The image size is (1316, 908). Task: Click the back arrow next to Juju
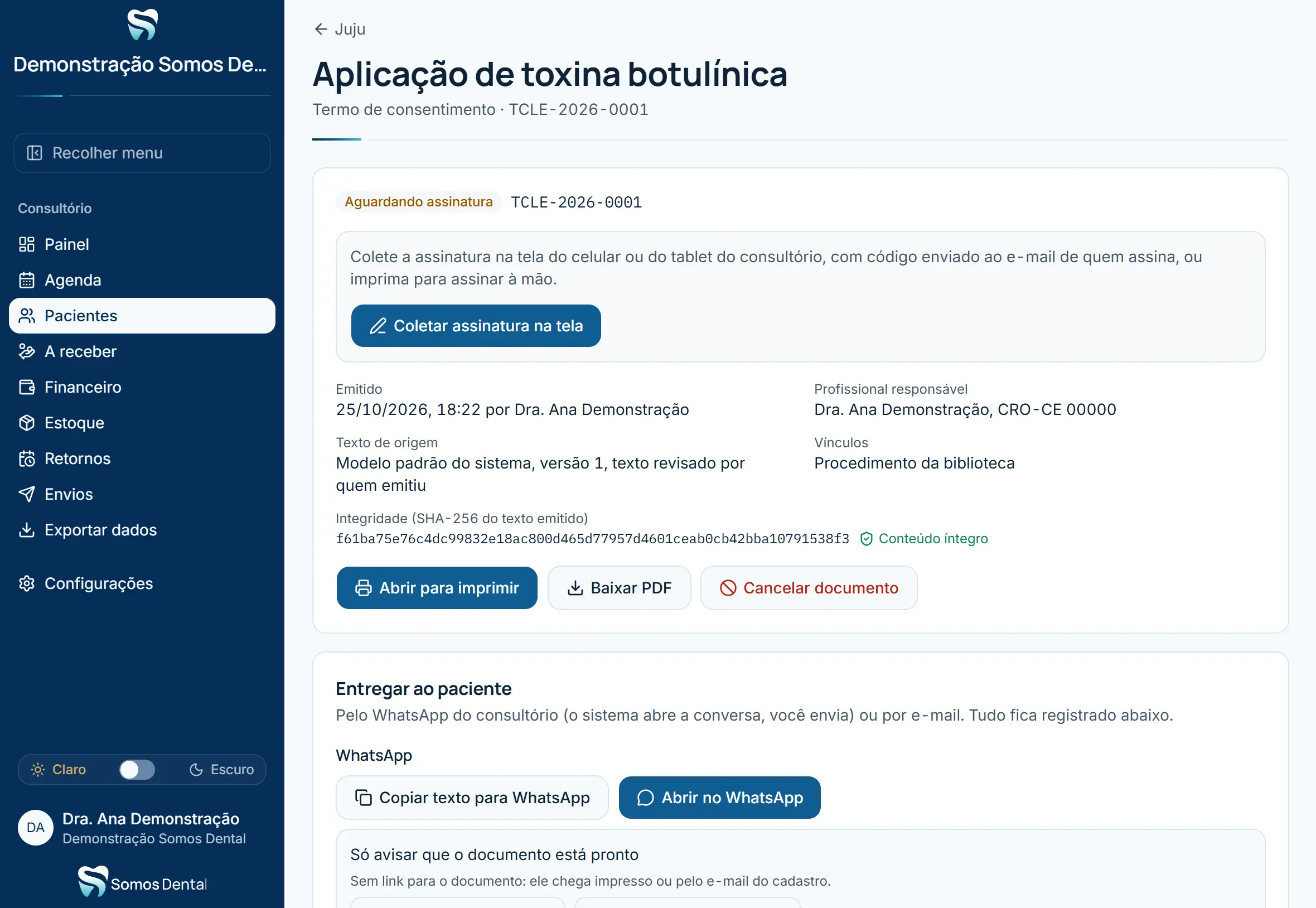pos(321,29)
